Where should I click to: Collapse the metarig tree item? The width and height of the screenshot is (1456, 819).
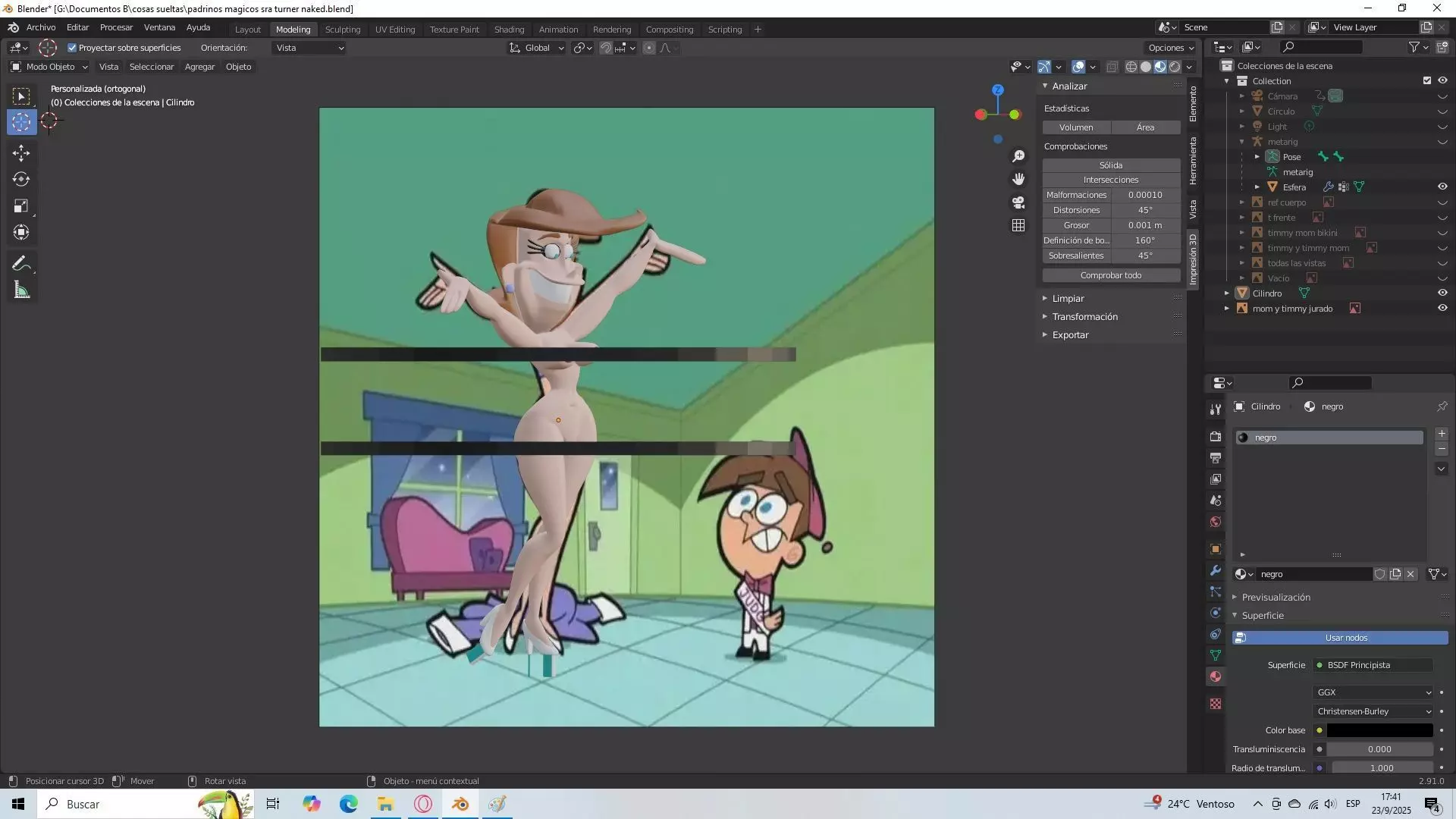click(x=1242, y=142)
